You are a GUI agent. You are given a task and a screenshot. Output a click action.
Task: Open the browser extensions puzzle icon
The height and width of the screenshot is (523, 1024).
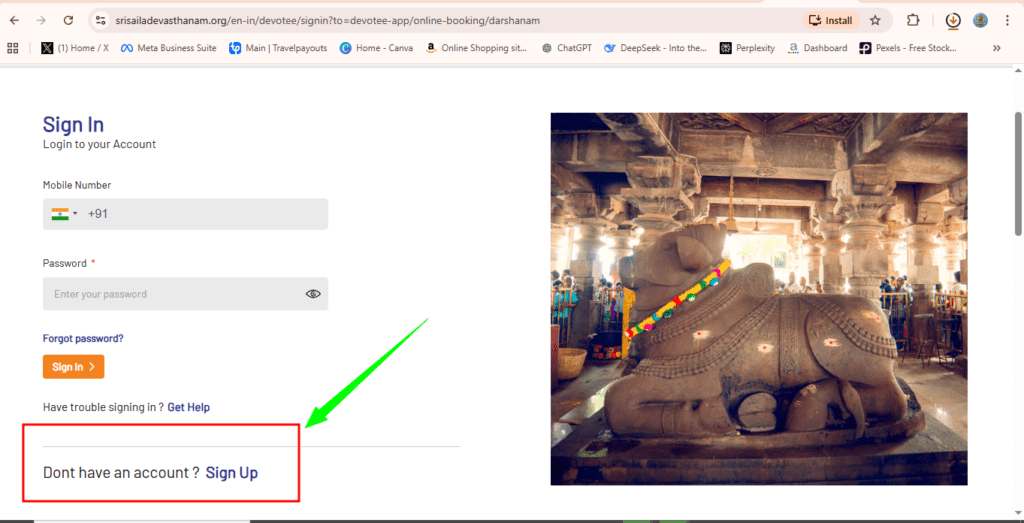point(913,20)
